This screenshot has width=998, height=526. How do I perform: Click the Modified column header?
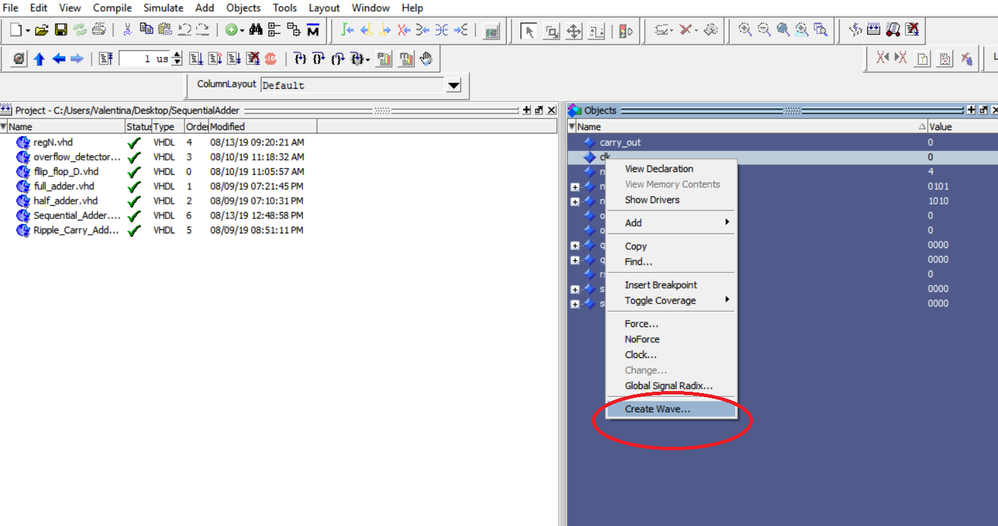point(262,127)
